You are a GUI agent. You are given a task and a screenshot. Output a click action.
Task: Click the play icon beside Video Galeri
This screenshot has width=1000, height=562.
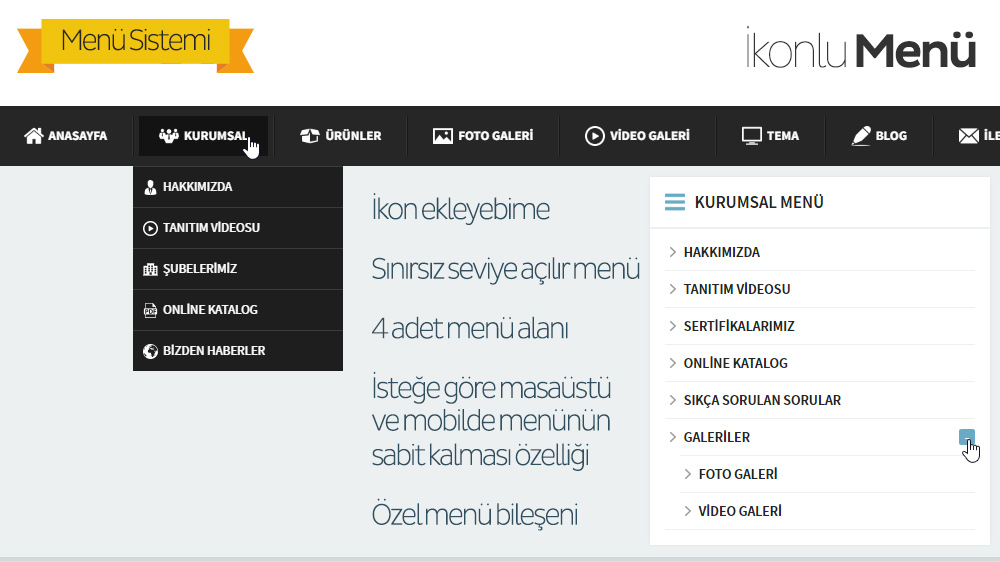tap(595, 136)
